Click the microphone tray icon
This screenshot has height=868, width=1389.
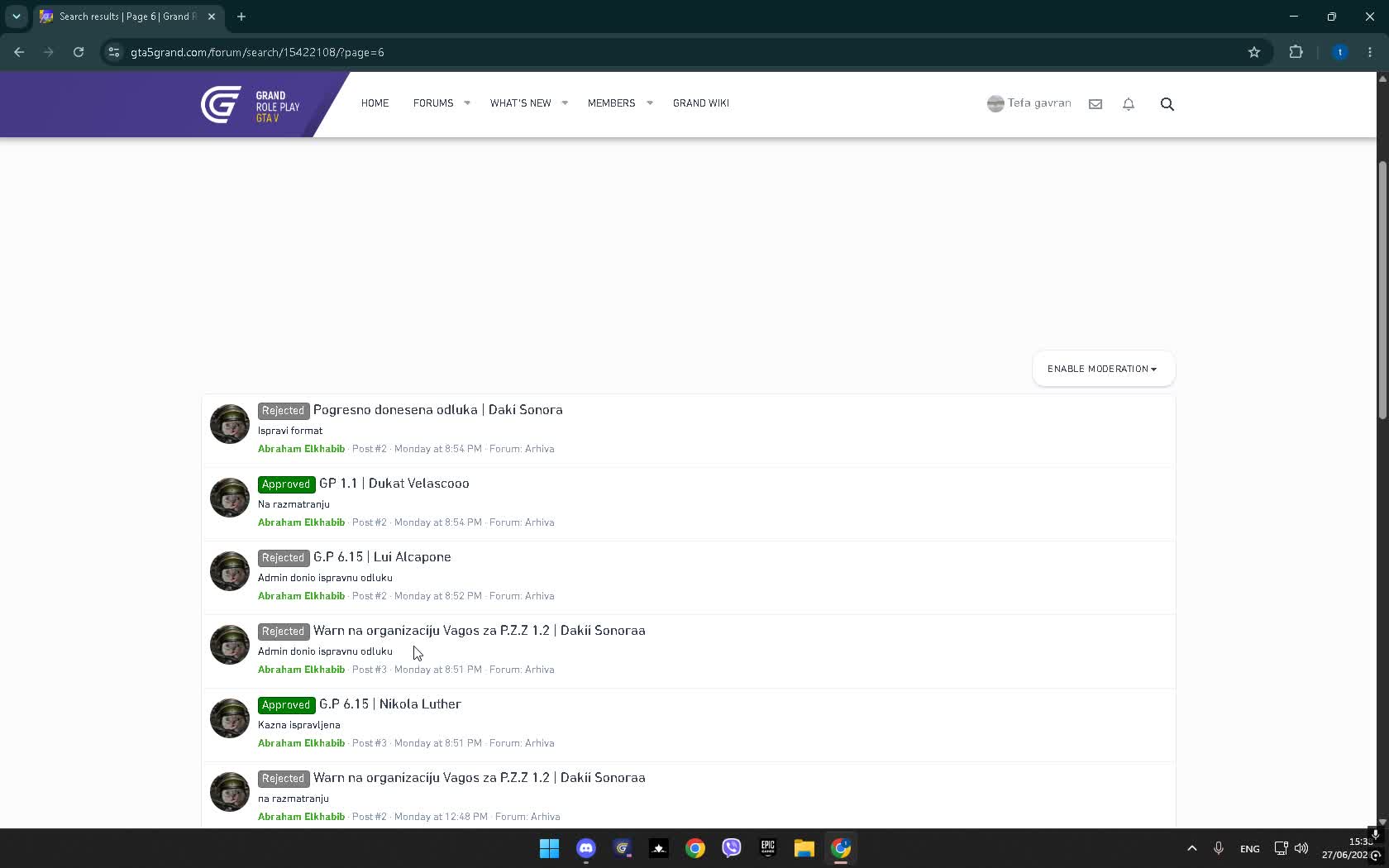coord(1218,848)
